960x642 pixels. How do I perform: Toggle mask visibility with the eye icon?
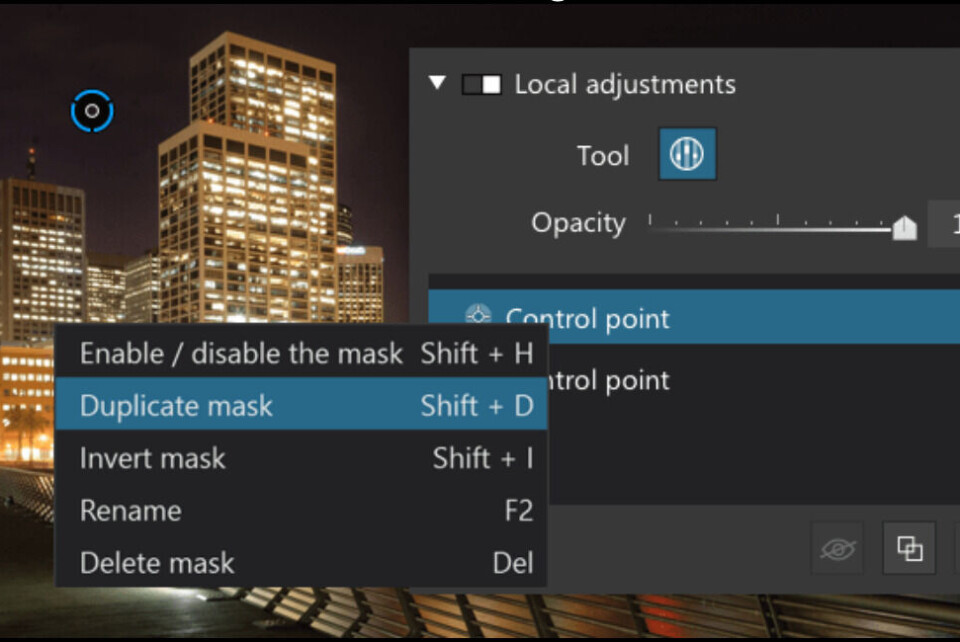point(837,548)
